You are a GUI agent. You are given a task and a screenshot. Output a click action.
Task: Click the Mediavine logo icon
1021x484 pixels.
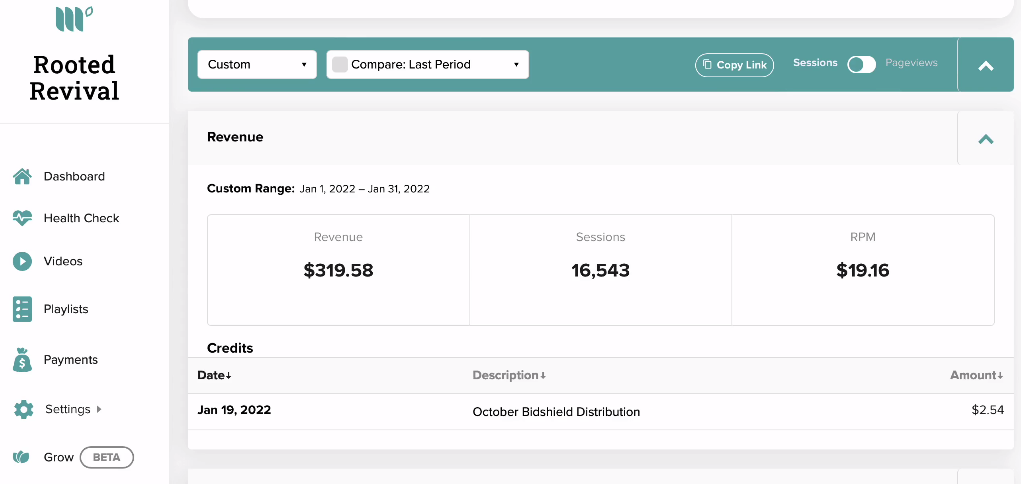74,18
